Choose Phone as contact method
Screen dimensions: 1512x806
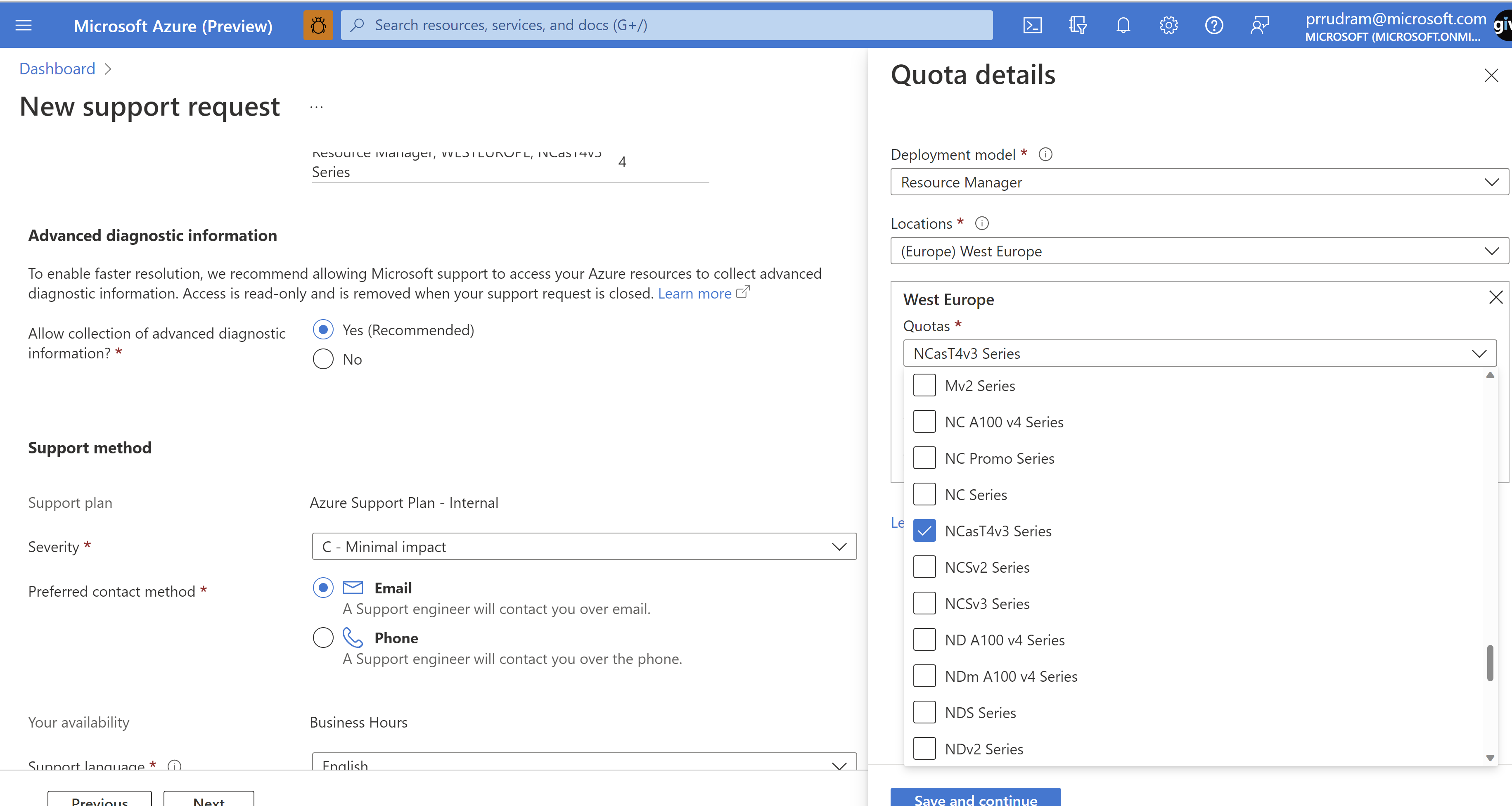(x=323, y=638)
